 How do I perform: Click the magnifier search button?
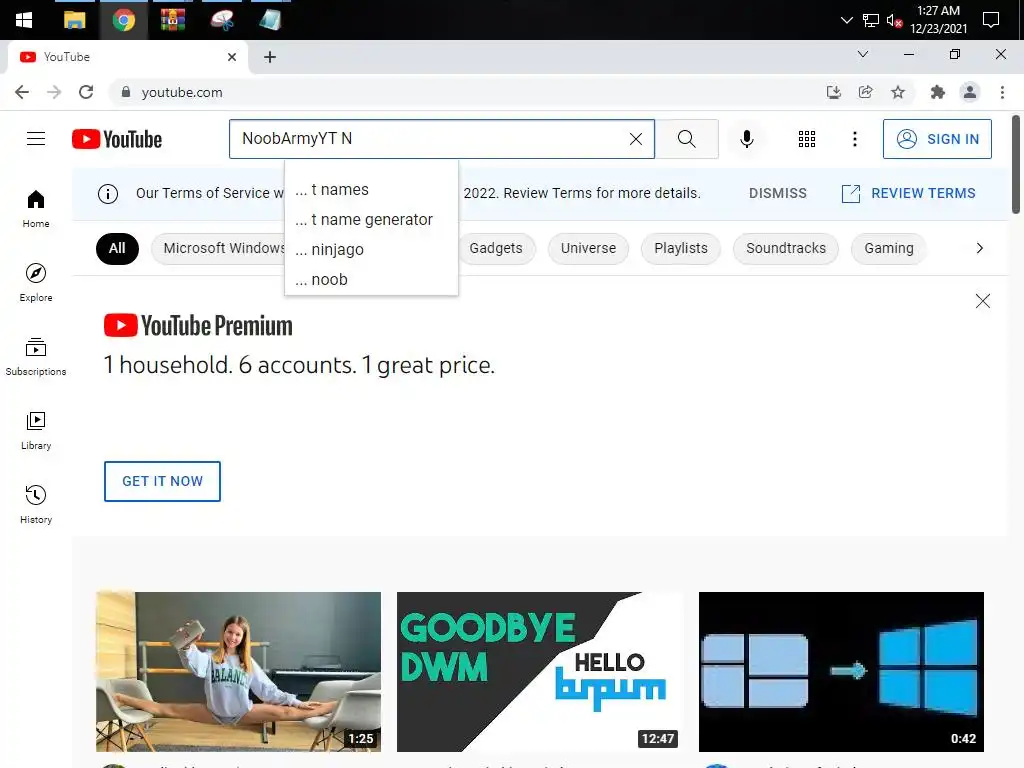(x=686, y=138)
